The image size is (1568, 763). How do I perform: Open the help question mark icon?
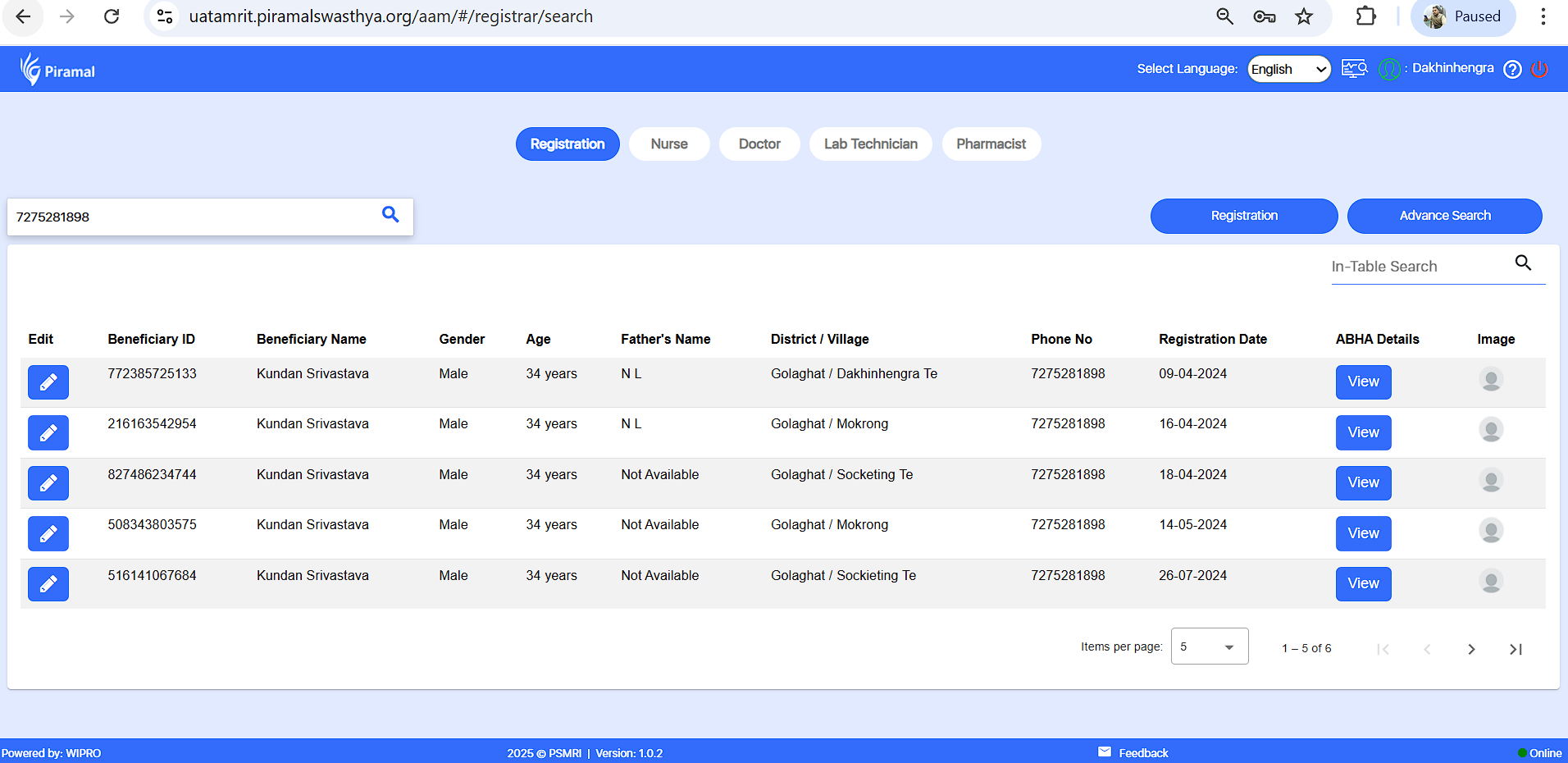click(x=1512, y=70)
